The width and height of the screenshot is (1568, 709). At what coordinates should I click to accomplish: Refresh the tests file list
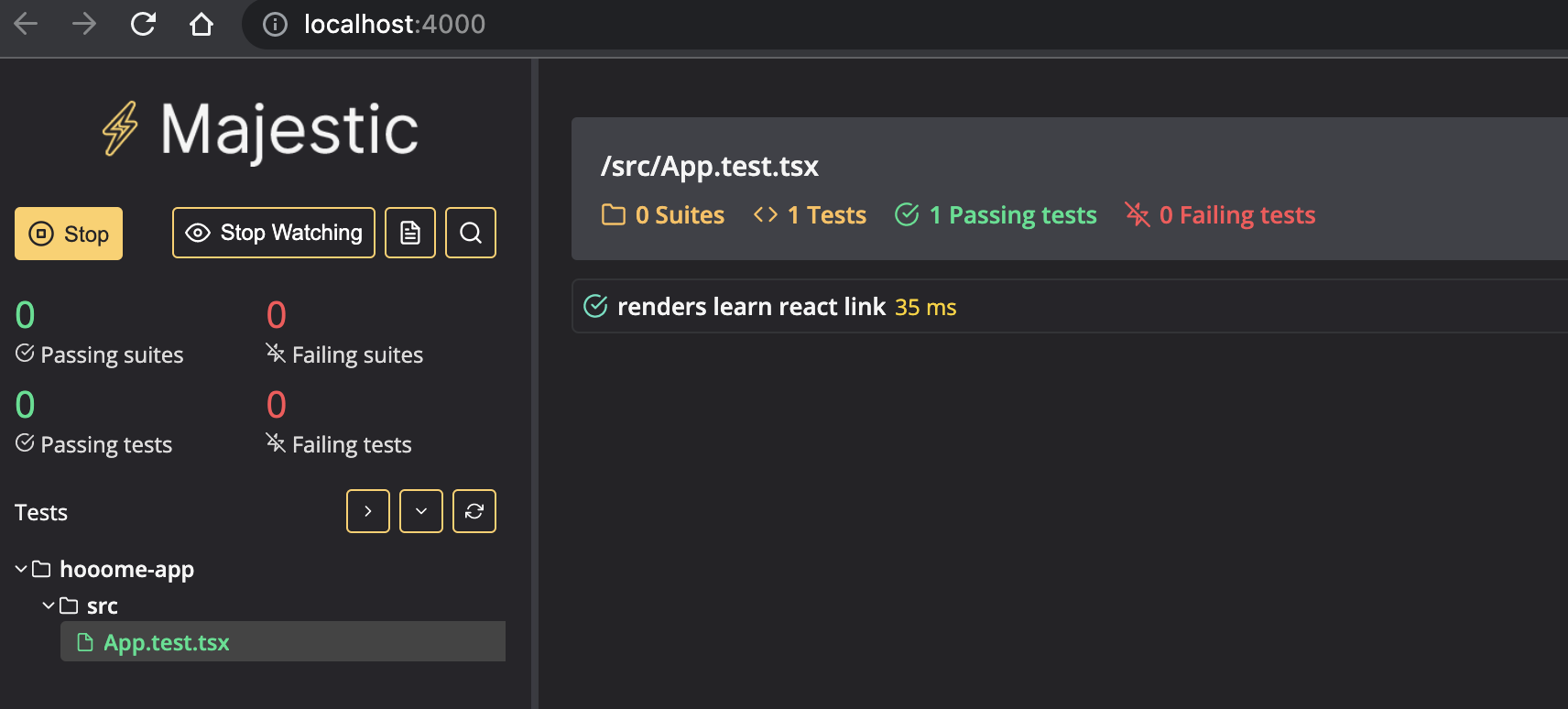(474, 511)
